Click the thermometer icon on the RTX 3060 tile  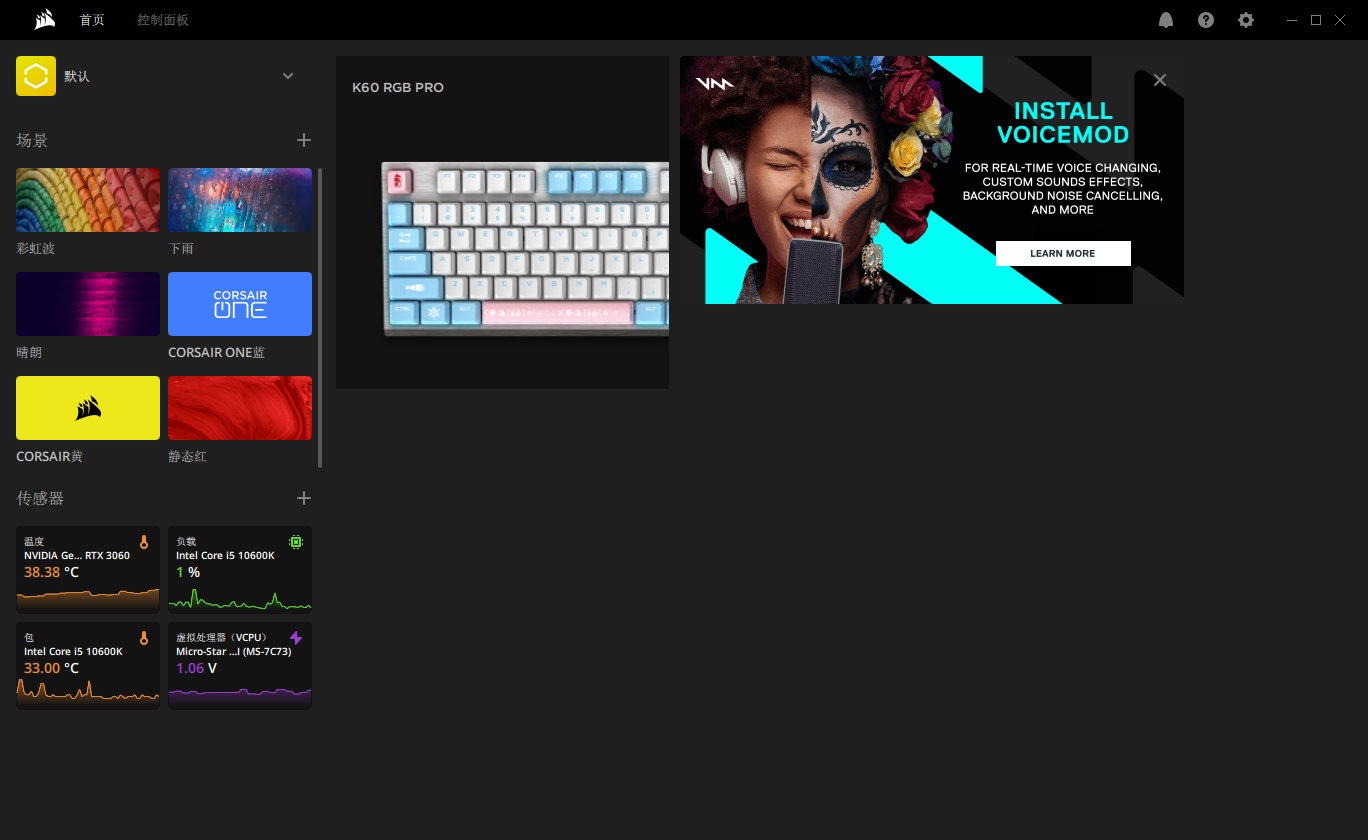144,542
